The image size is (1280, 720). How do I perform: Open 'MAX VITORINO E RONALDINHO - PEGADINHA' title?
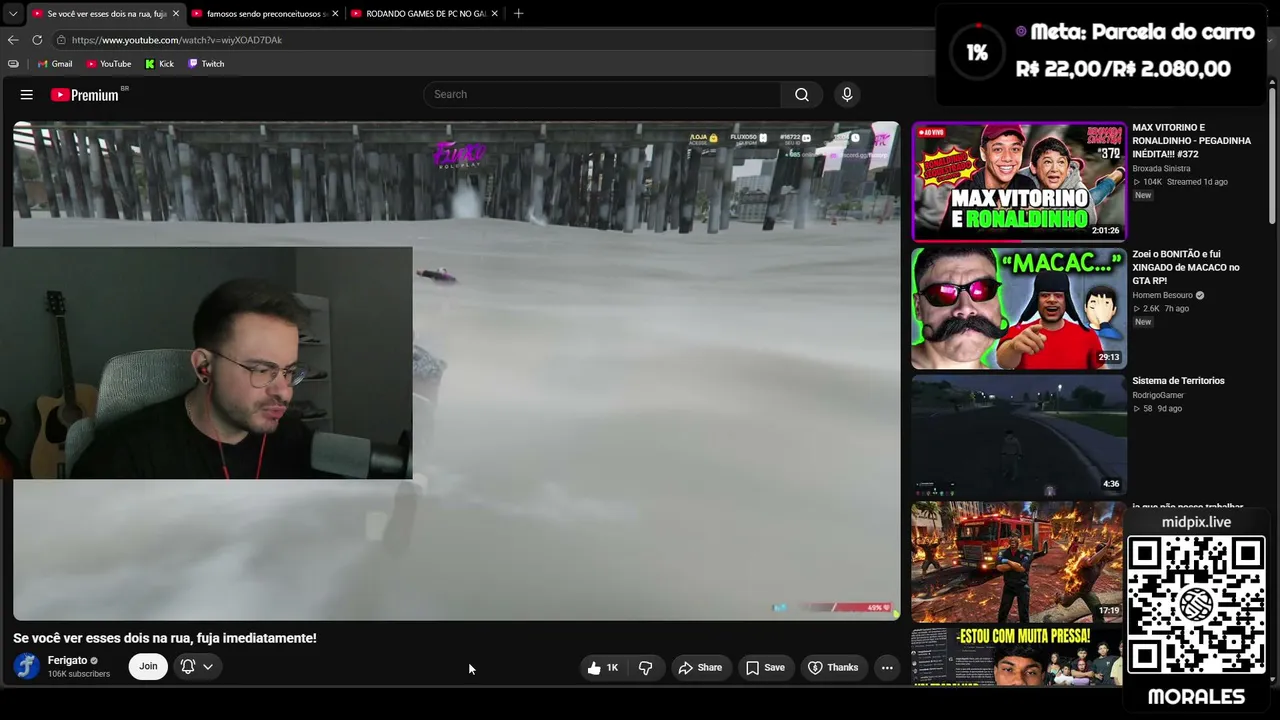(1192, 141)
